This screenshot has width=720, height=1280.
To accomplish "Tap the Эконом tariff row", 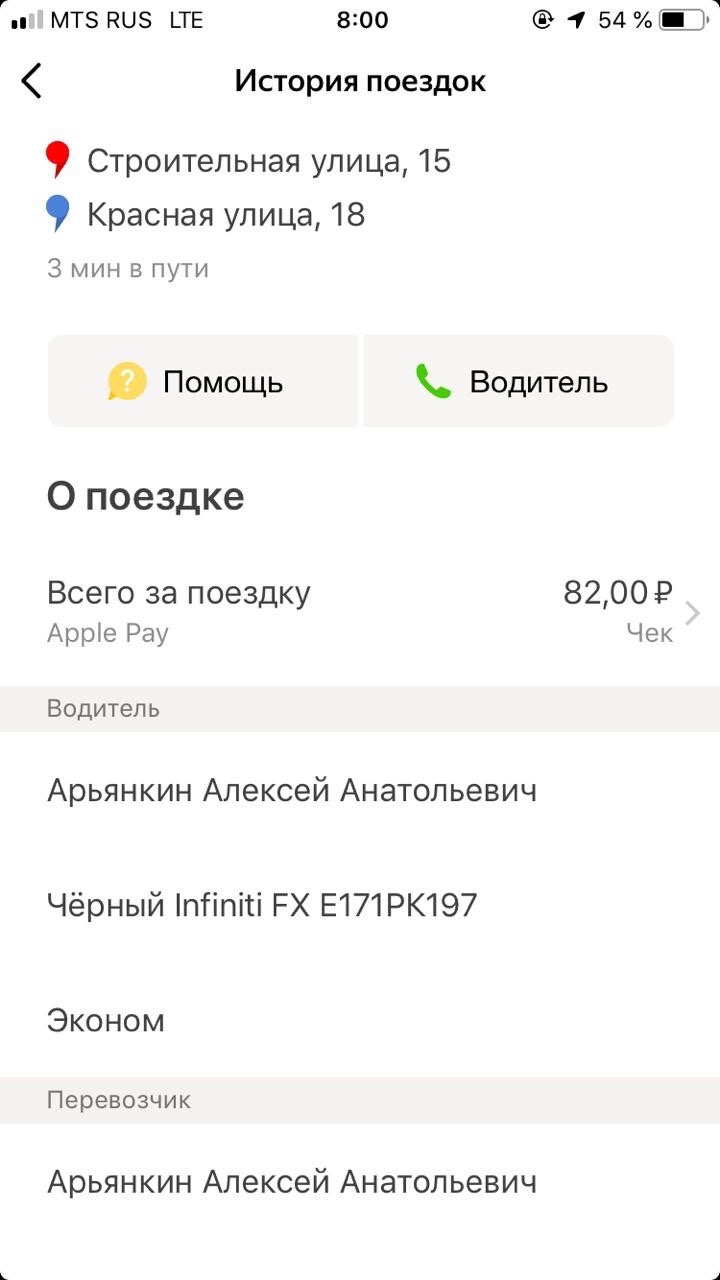I will tap(105, 1021).
